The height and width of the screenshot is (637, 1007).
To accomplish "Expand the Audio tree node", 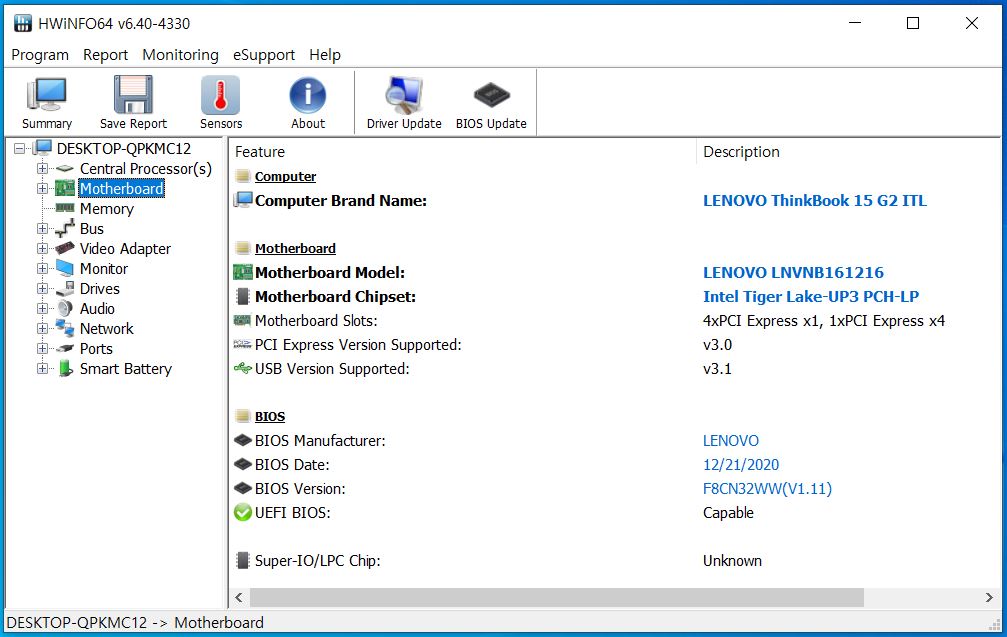I will tap(42, 309).
